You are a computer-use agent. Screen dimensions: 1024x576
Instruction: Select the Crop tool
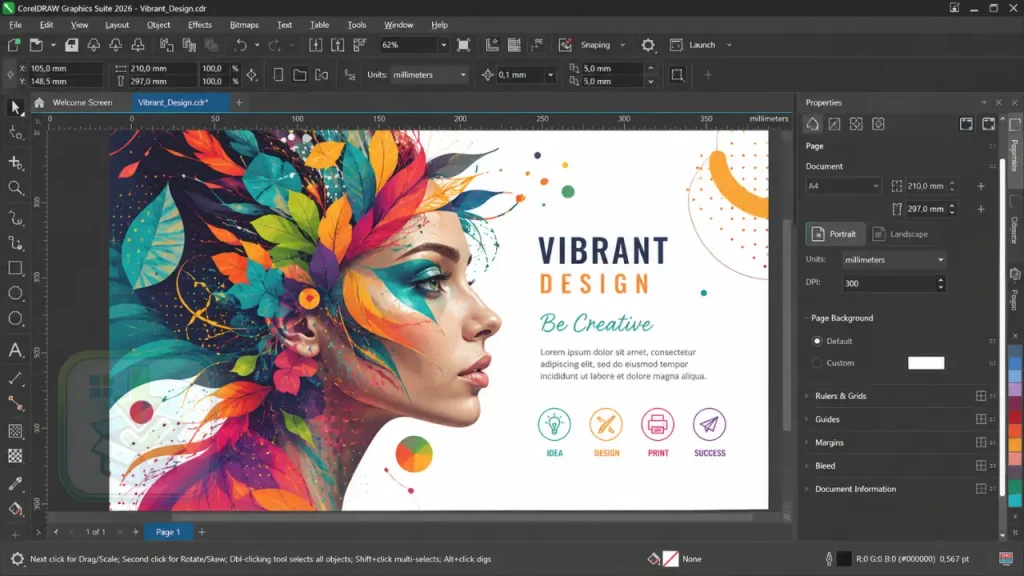pos(16,162)
